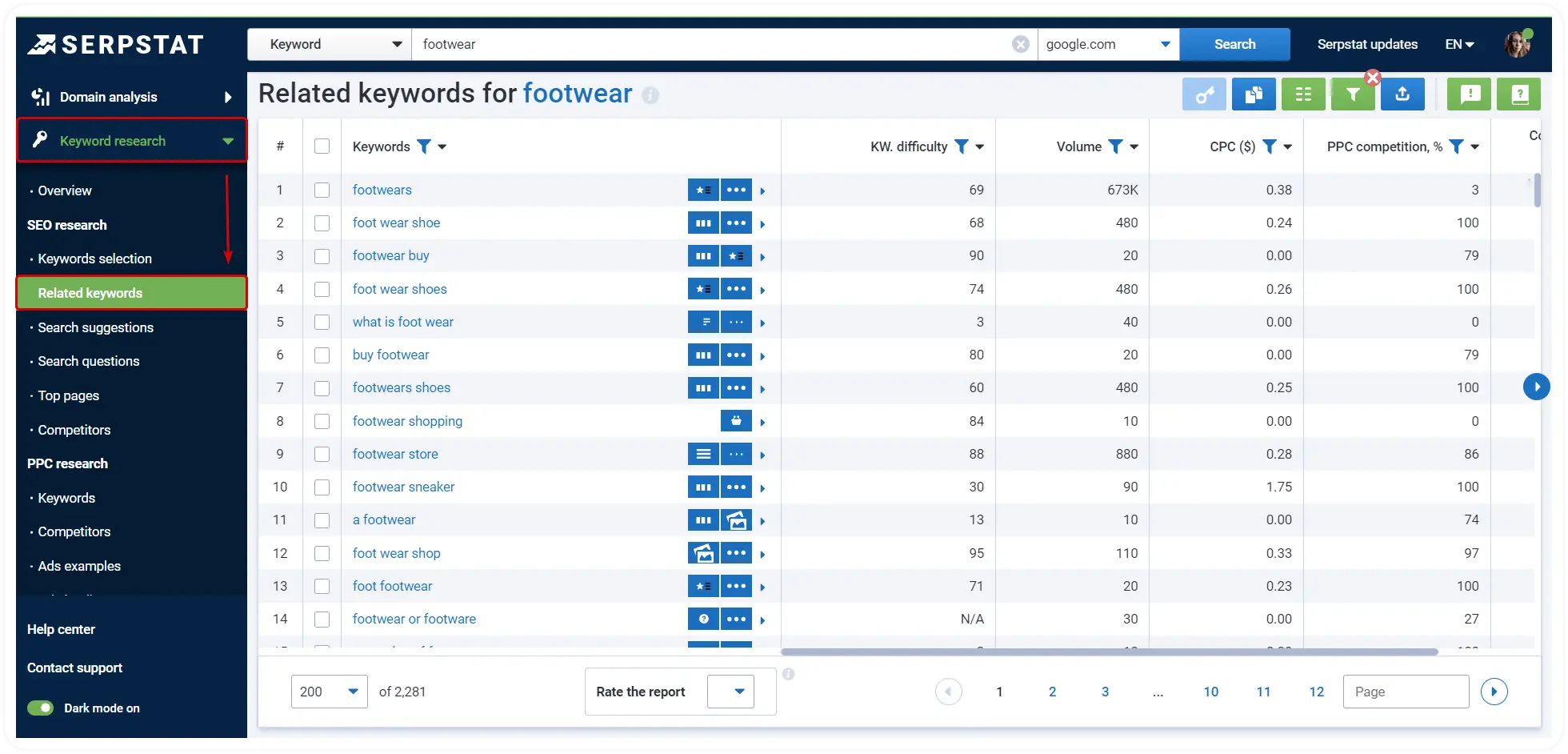The height and width of the screenshot is (754, 1568).
Task: Go to next page arrow button
Action: [x=1494, y=692]
